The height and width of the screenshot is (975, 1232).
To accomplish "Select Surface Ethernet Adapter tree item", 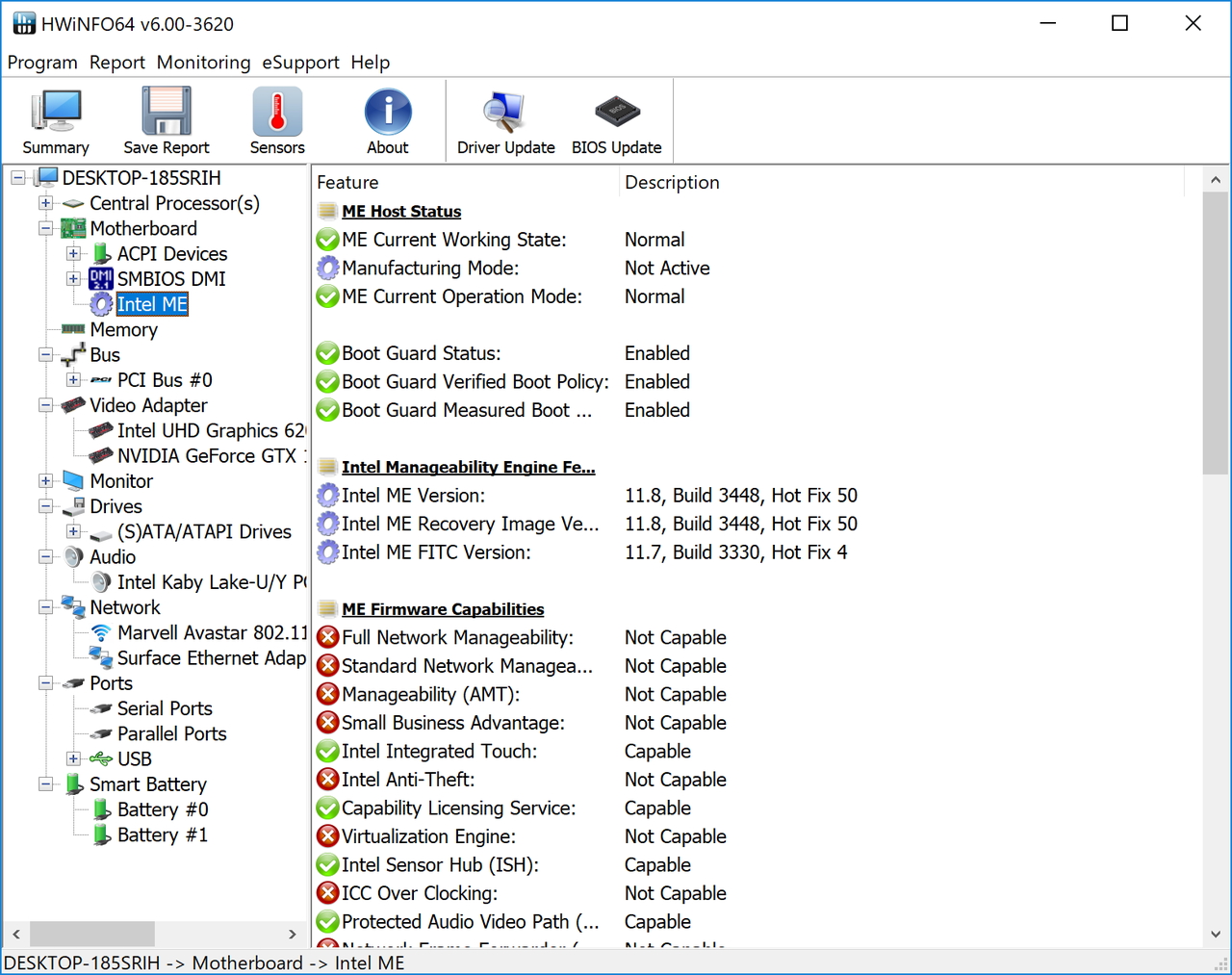I will pos(212,658).
